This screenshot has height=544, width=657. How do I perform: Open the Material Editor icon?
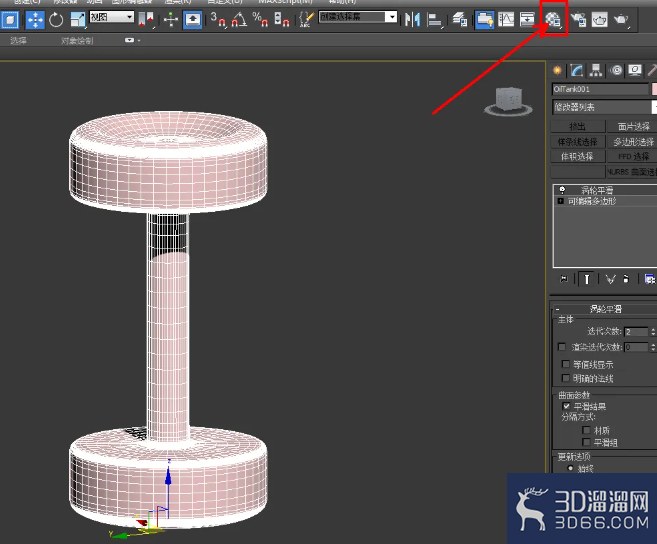[554, 19]
